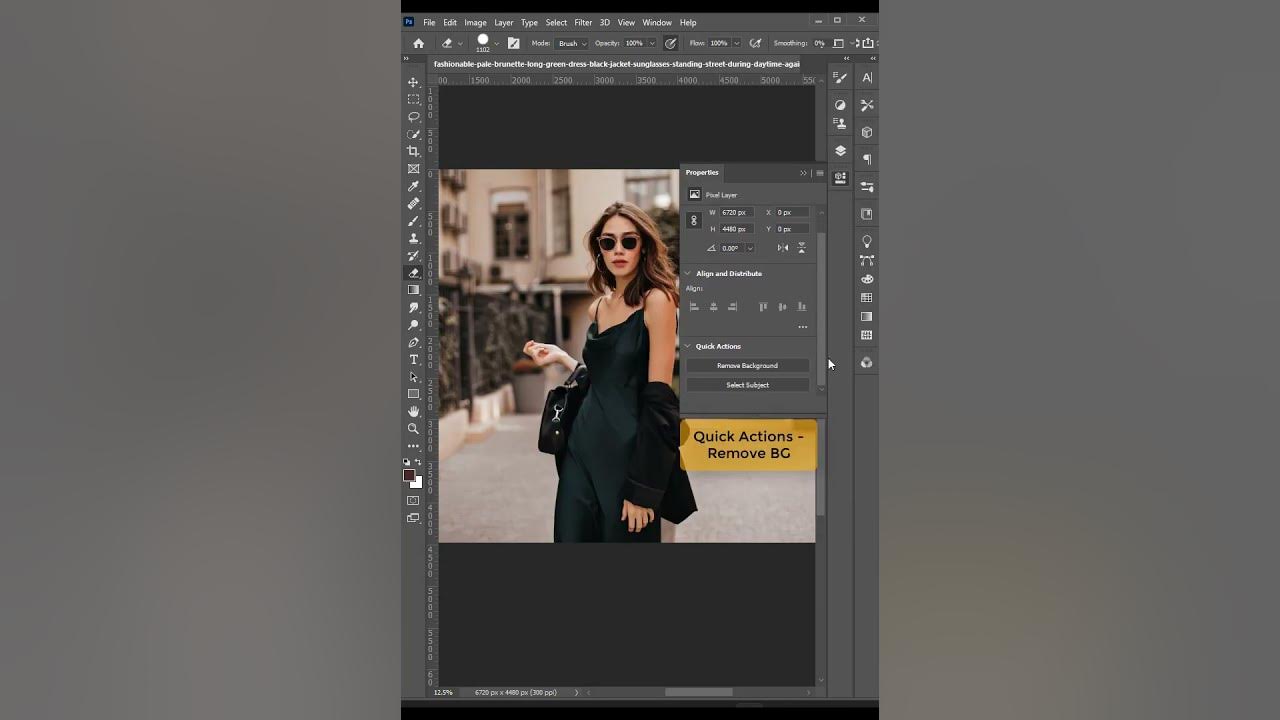
Task: Toggle link between width and height
Action: pos(694,221)
